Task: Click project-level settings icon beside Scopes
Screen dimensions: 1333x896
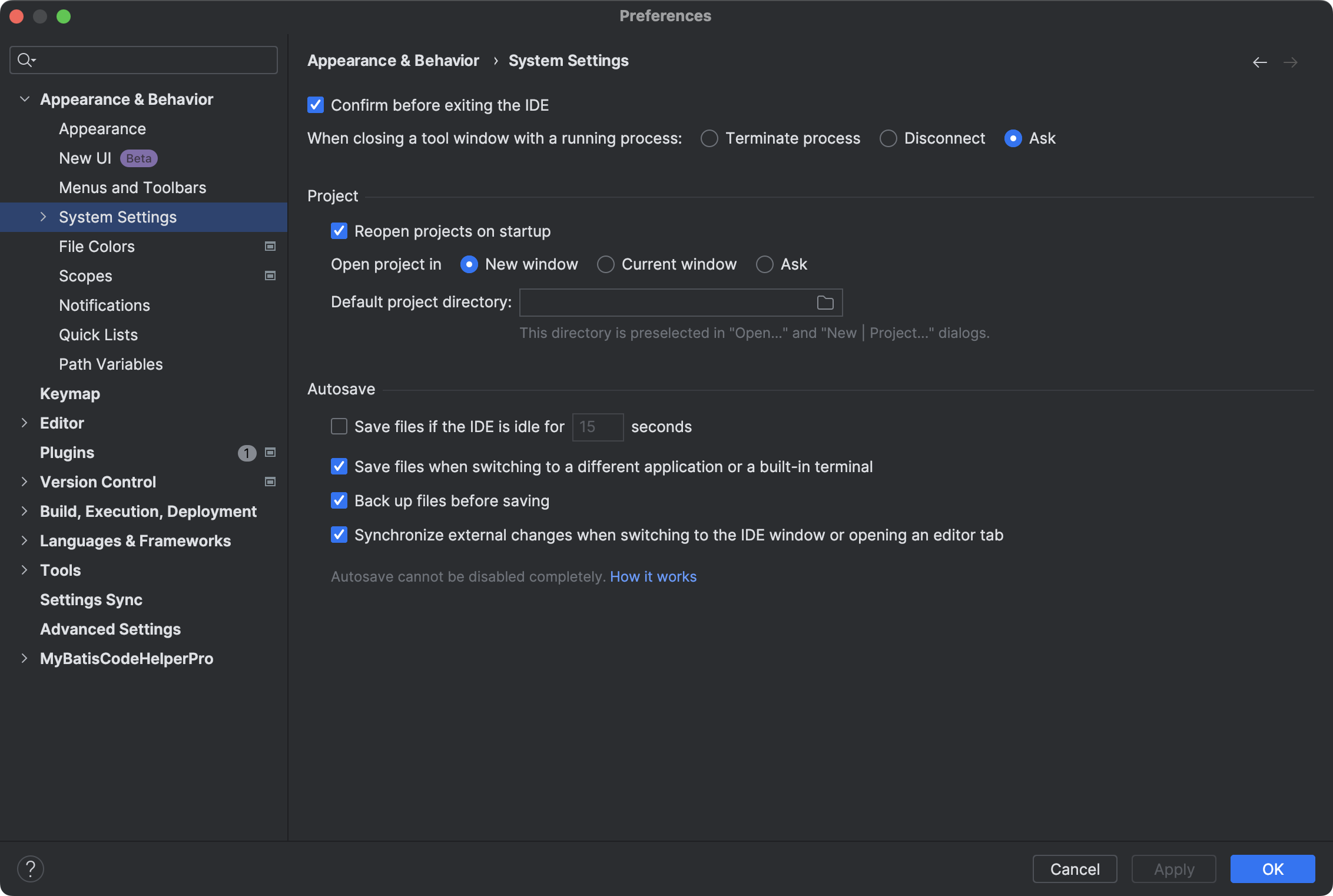Action: point(270,276)
